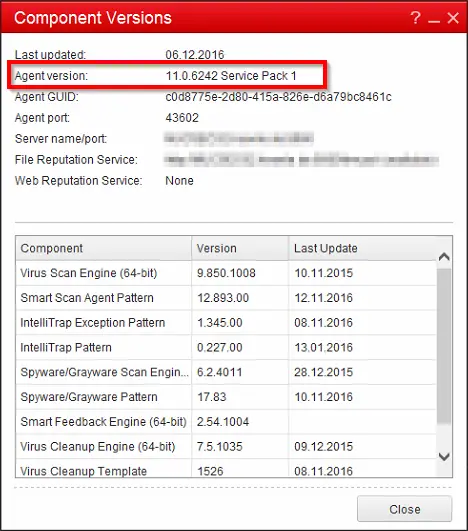
Task: Open help via the question mark icon
Action: (x=416, y=18)
